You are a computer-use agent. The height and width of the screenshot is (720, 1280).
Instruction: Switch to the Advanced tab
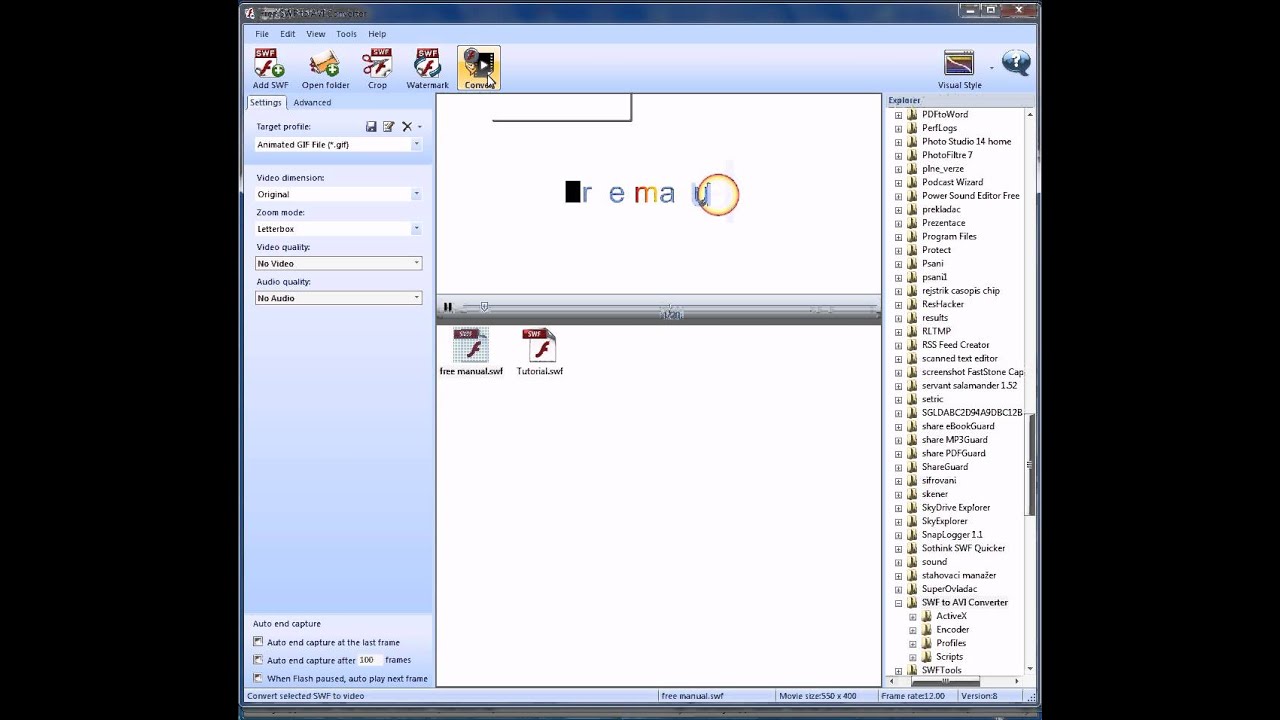[312, 102]
